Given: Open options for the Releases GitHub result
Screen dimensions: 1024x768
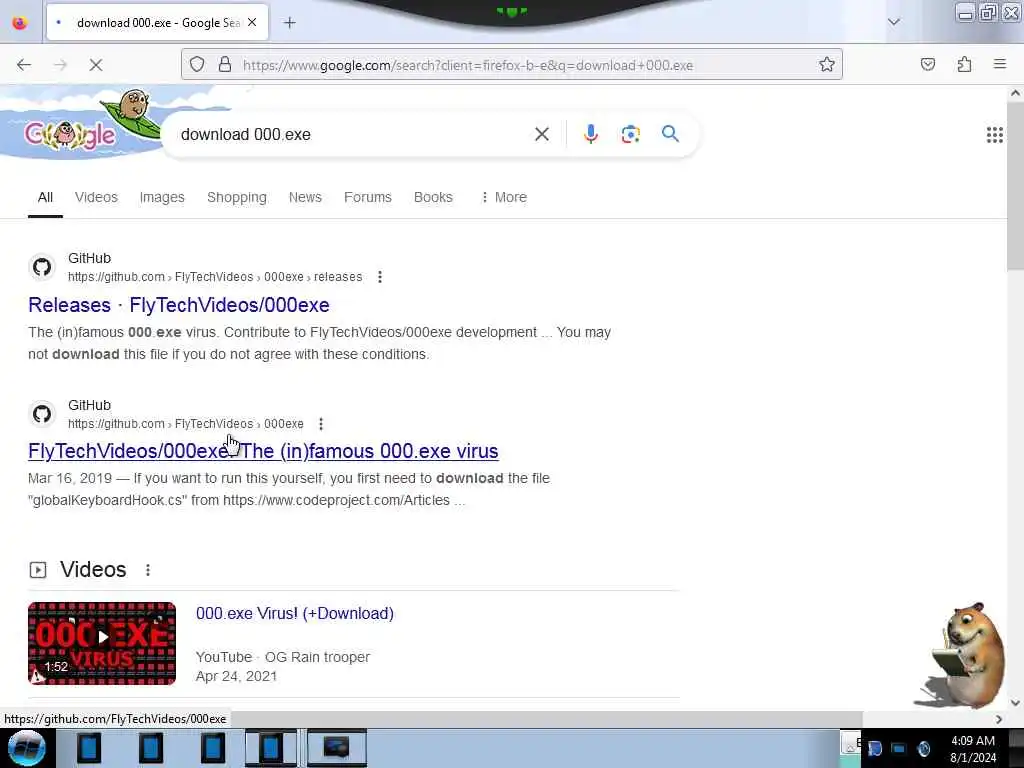Looking at the screenshot, I should tap(380, 277).
